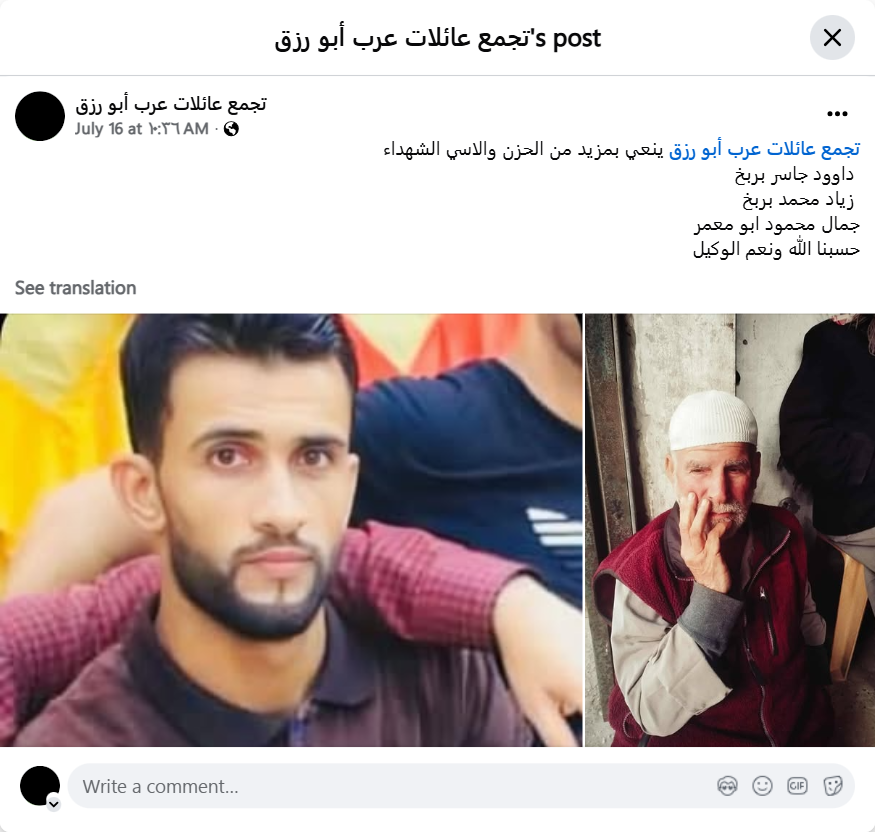875x832 pixels.
Task: Close the post dialog with the X button
Action: (832, 38)
